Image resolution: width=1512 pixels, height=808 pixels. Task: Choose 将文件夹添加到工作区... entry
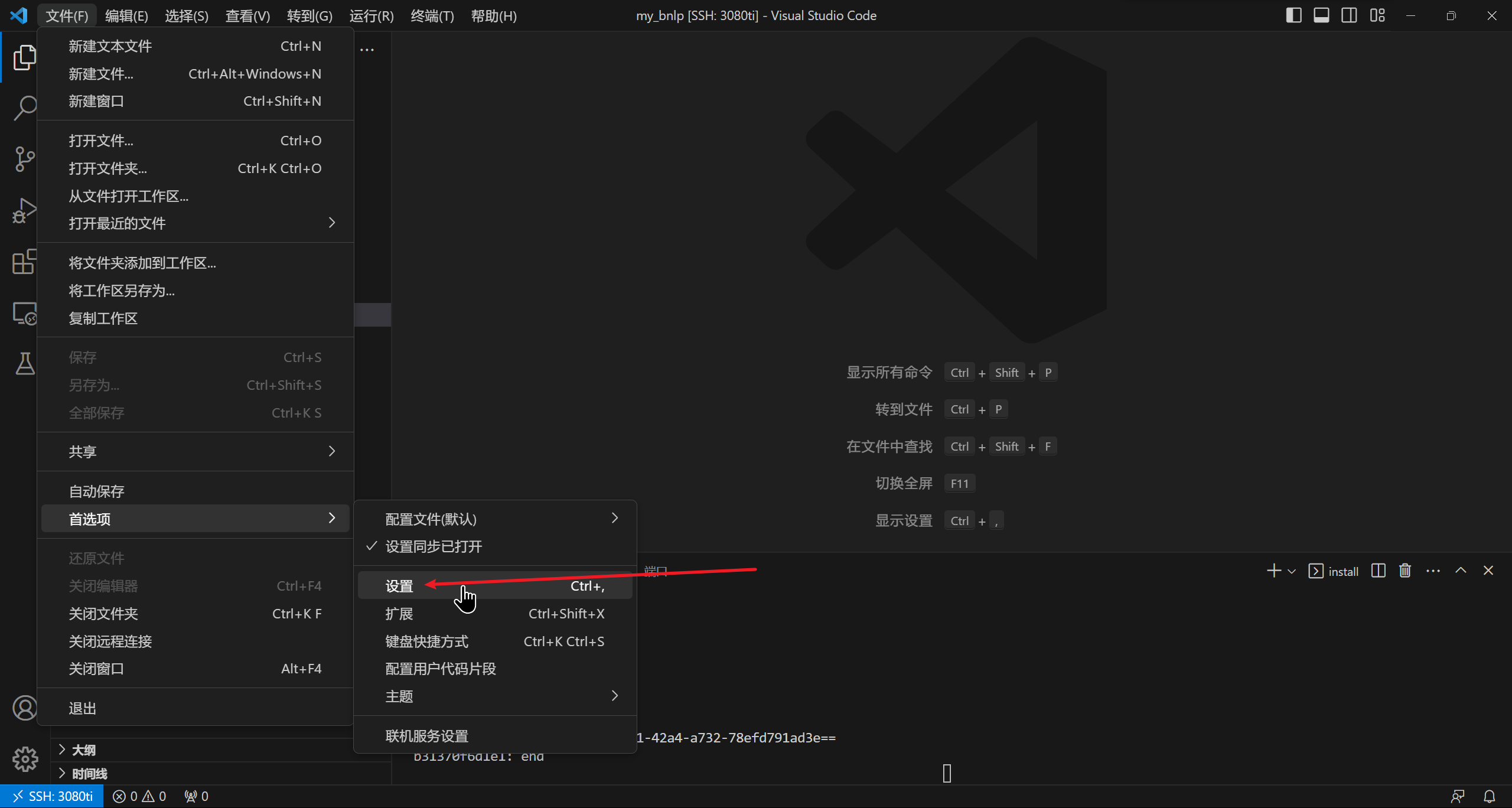tap(195, 263)
